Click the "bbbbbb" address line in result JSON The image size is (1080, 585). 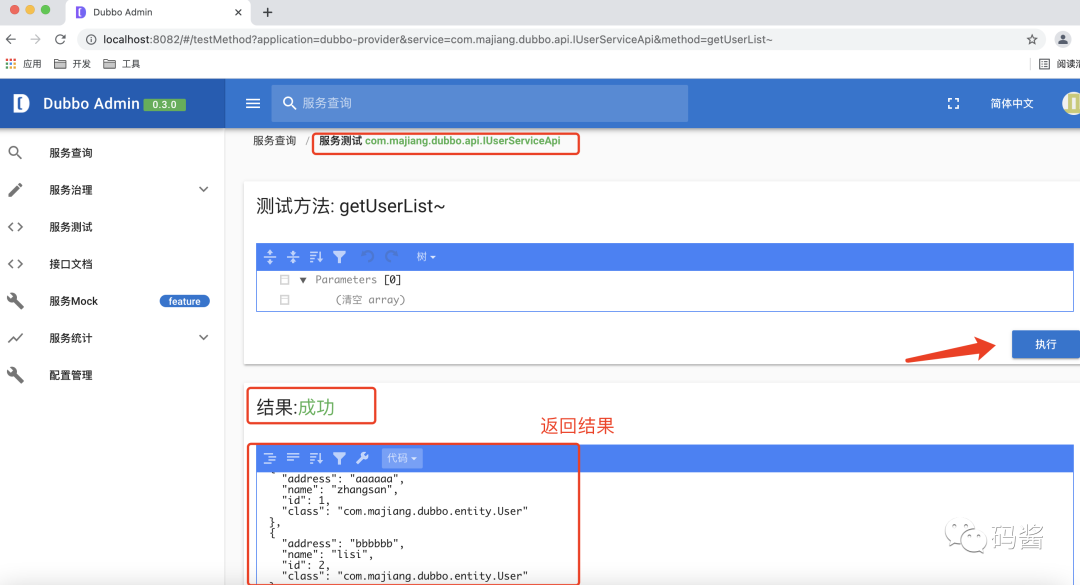pos(342,544)
